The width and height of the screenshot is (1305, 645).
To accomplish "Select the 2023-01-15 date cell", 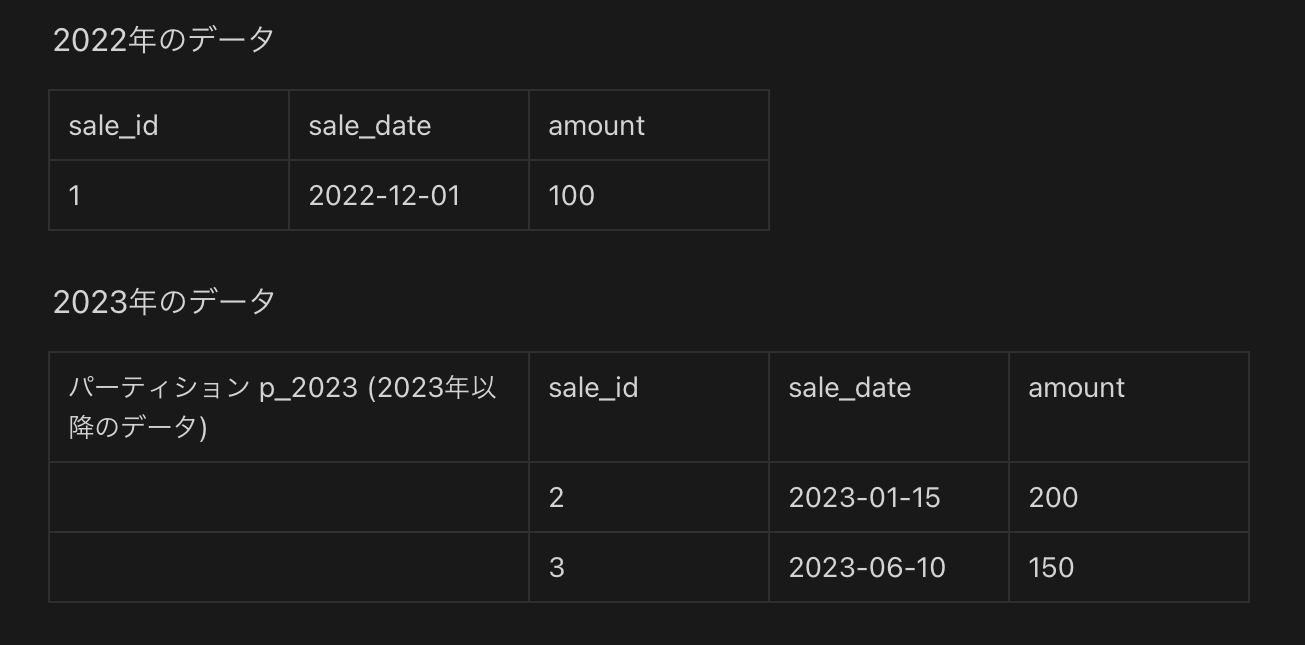I will click(865, 498).
